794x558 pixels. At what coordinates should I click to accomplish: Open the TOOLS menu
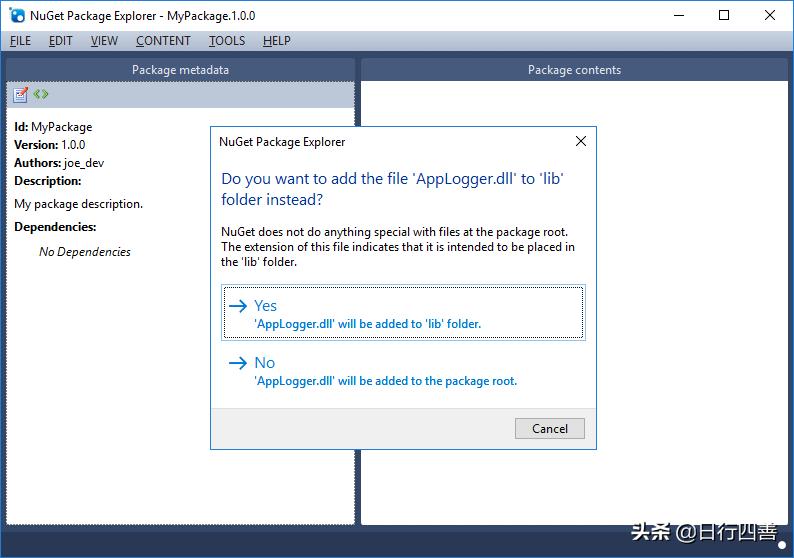227,41
